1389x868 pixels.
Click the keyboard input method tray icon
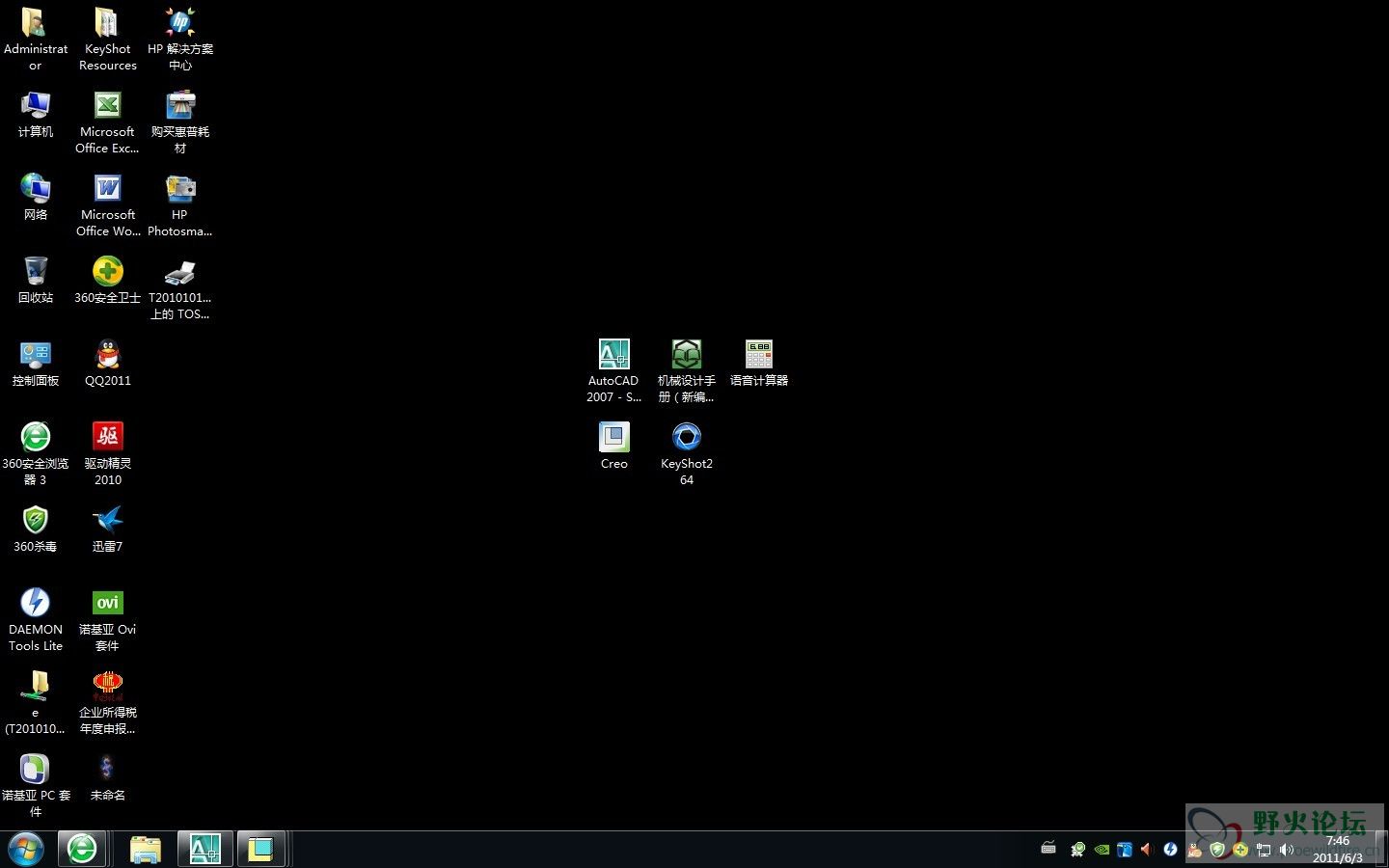(x=1049, y=849)
